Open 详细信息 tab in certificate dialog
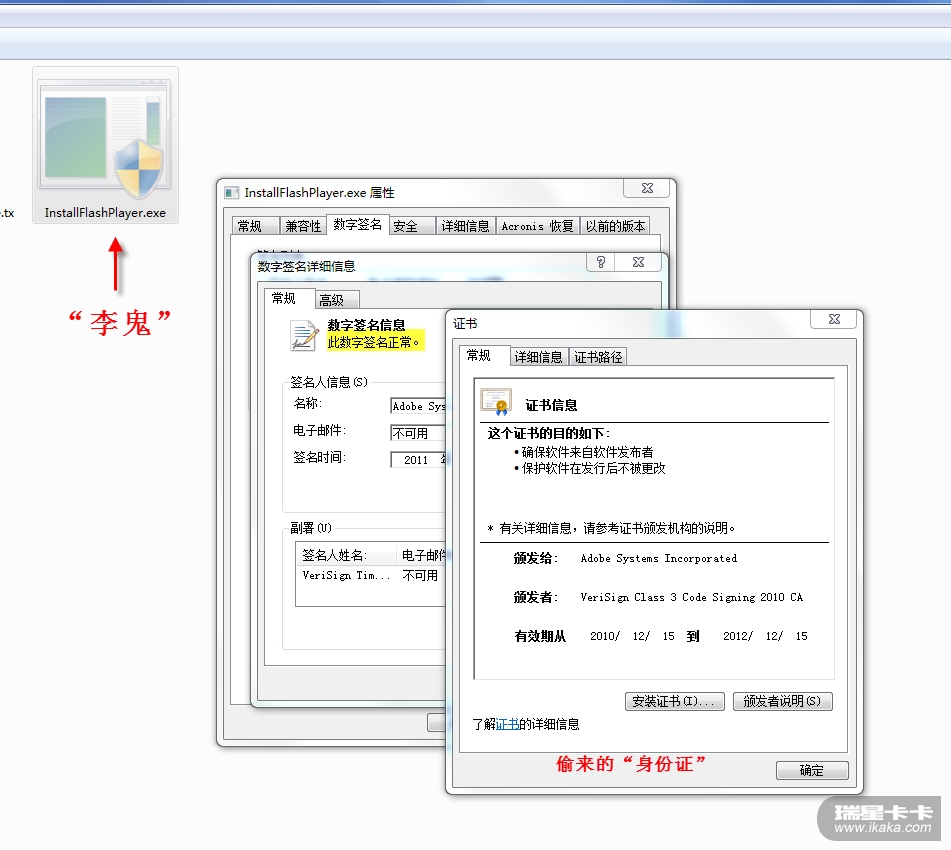The height and width of the screenshot is (850, 951). pos(539,357)
